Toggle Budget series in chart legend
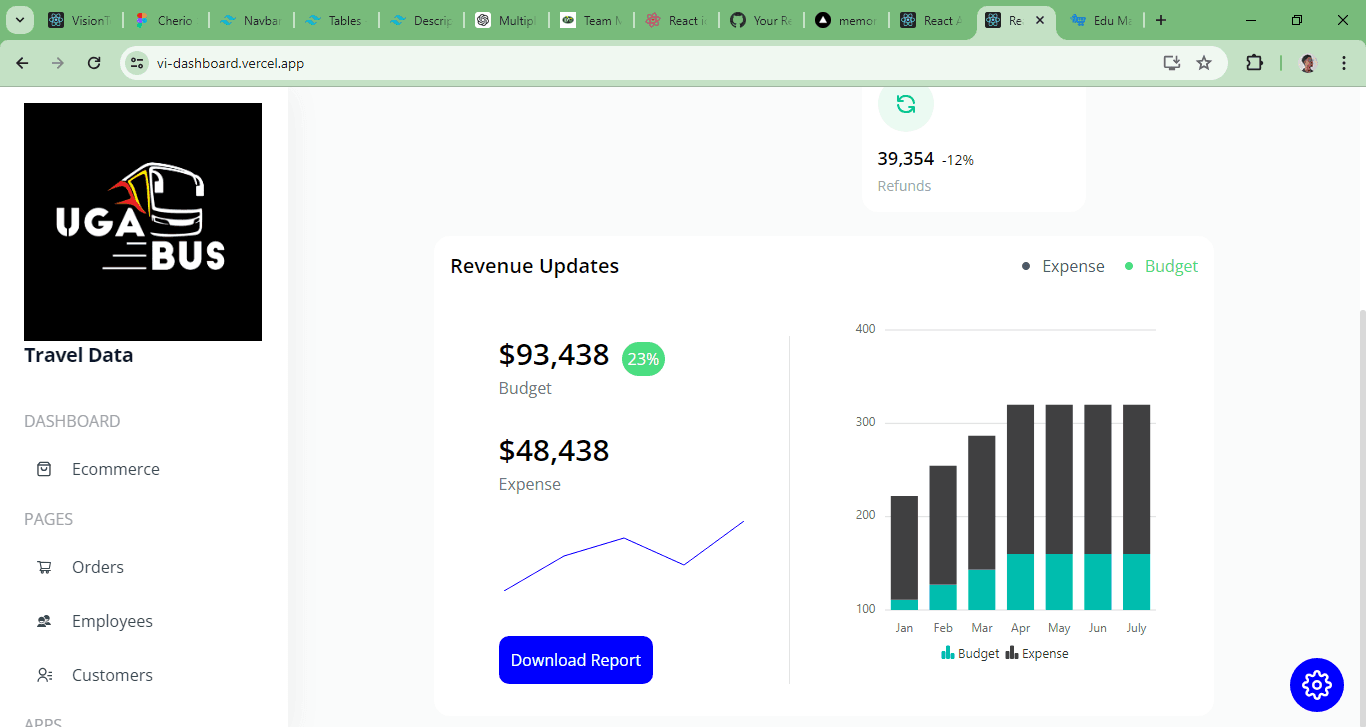Image resolution: width=1366 pixels, height=727 pixels. 970,653
